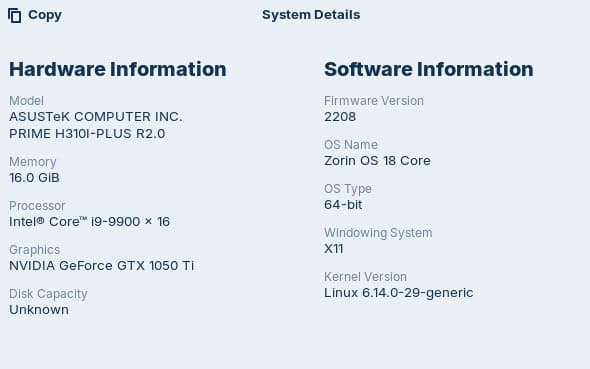Click the OS Name label
Viewport: 590px width, 369px height.
tap(351, 145)
